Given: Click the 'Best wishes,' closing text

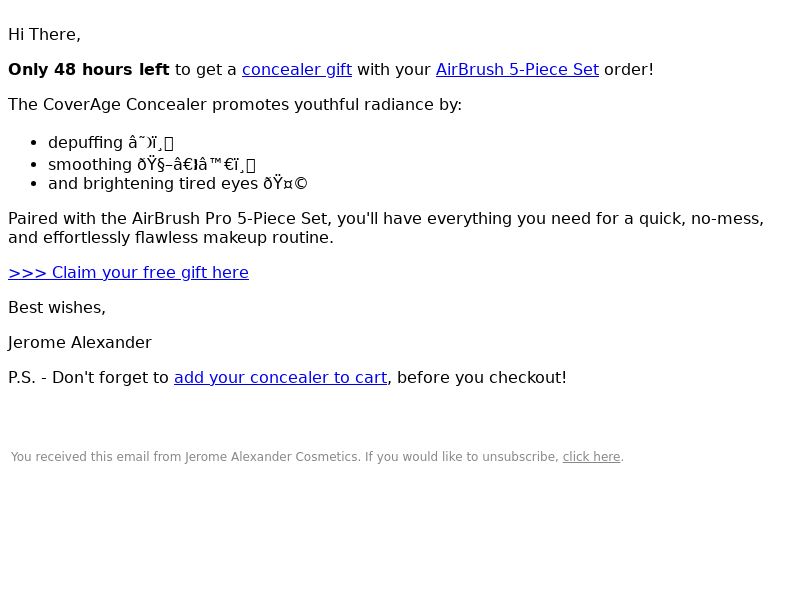Looking at the screenshot, I should pyautogui.click(x=57, y=308).
